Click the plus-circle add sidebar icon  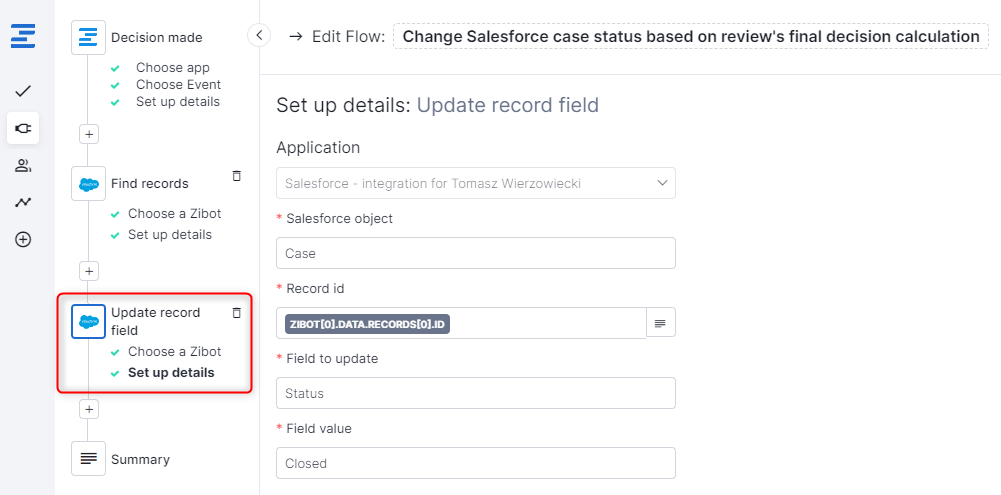23,240
